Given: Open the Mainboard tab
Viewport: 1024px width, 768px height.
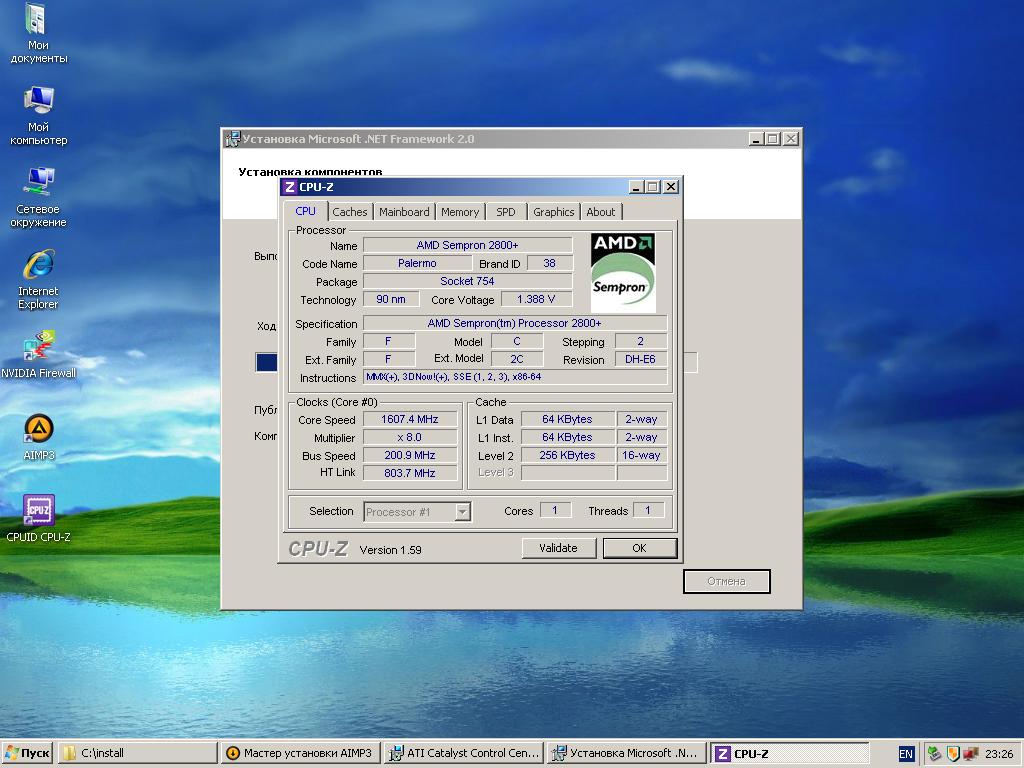Looking at the screenshot, I should [404, 212].
